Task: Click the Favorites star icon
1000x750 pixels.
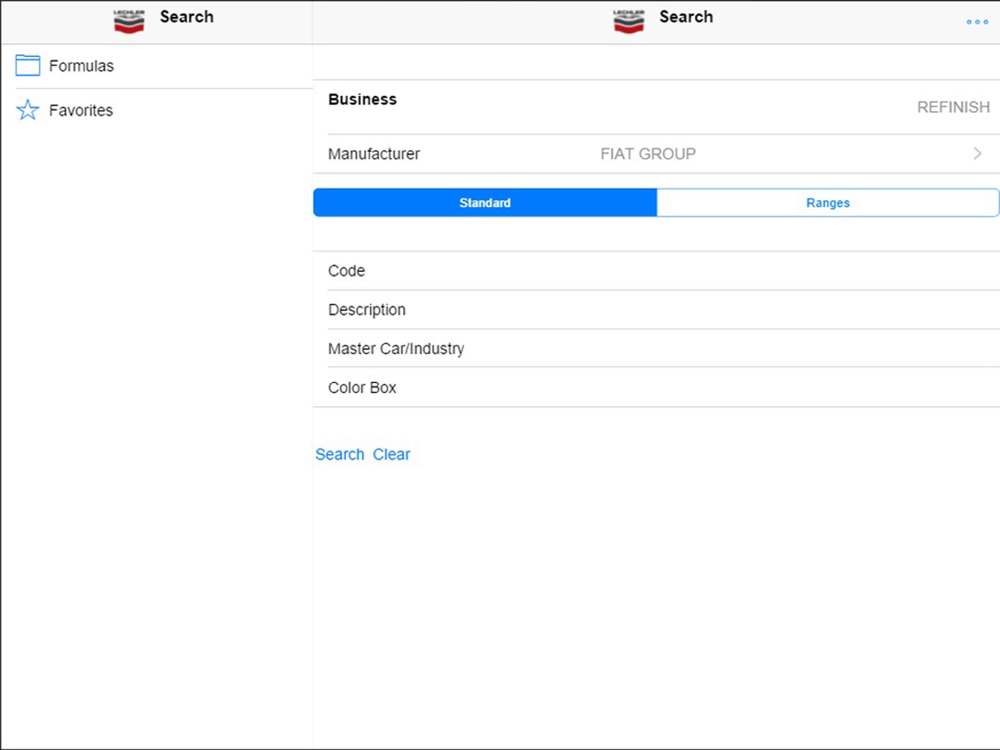Action: click(27, 110)
